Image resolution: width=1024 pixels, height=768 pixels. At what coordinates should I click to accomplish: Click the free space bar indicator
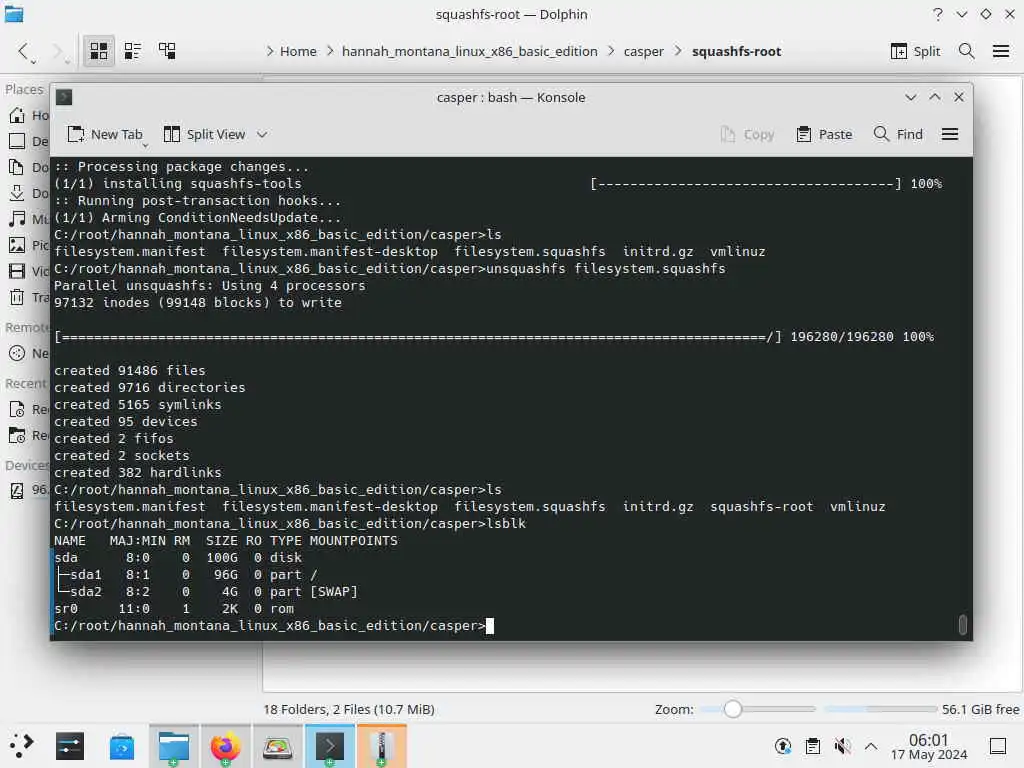pos(880,709)
